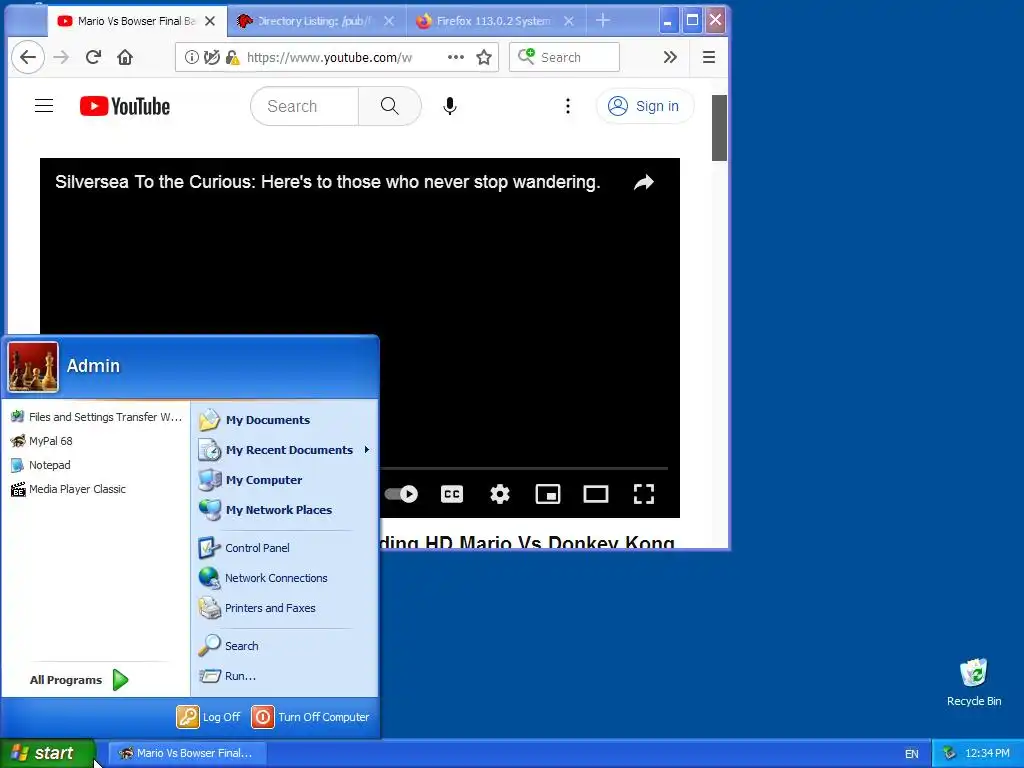Enable miniplayer mode
The image size is (1024, 768).
click(x=548, y=494)
